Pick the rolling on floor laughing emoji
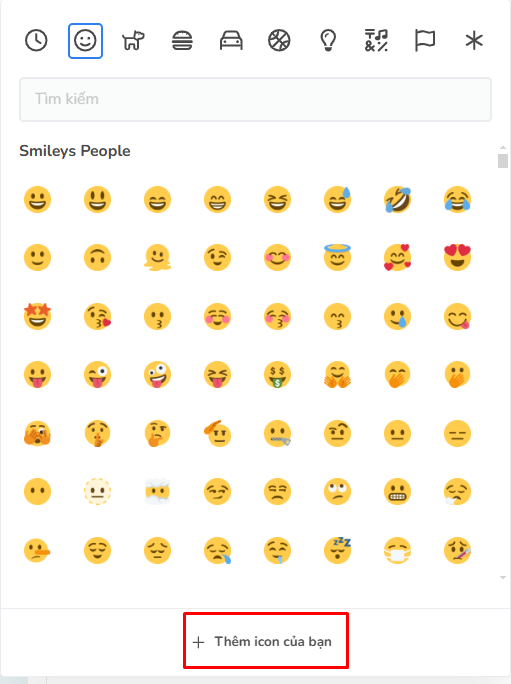Screen dimensions: 511x684 coord(398,199)
